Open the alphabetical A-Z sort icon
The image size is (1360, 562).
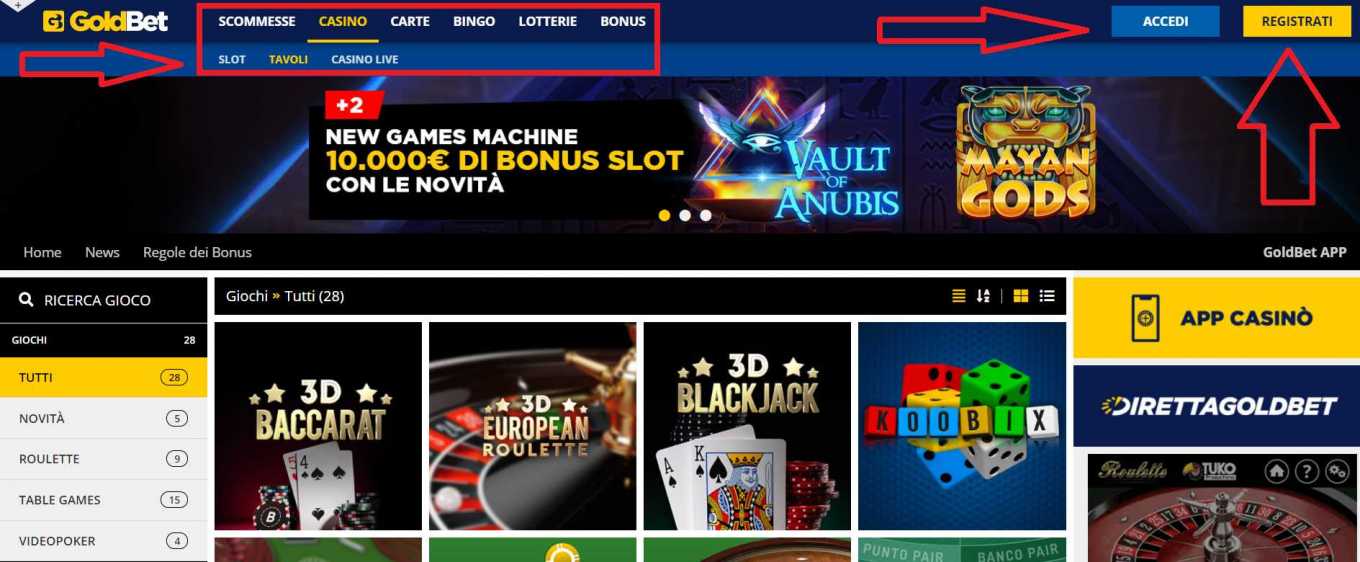pyautogui.click(x=983, y=296)
